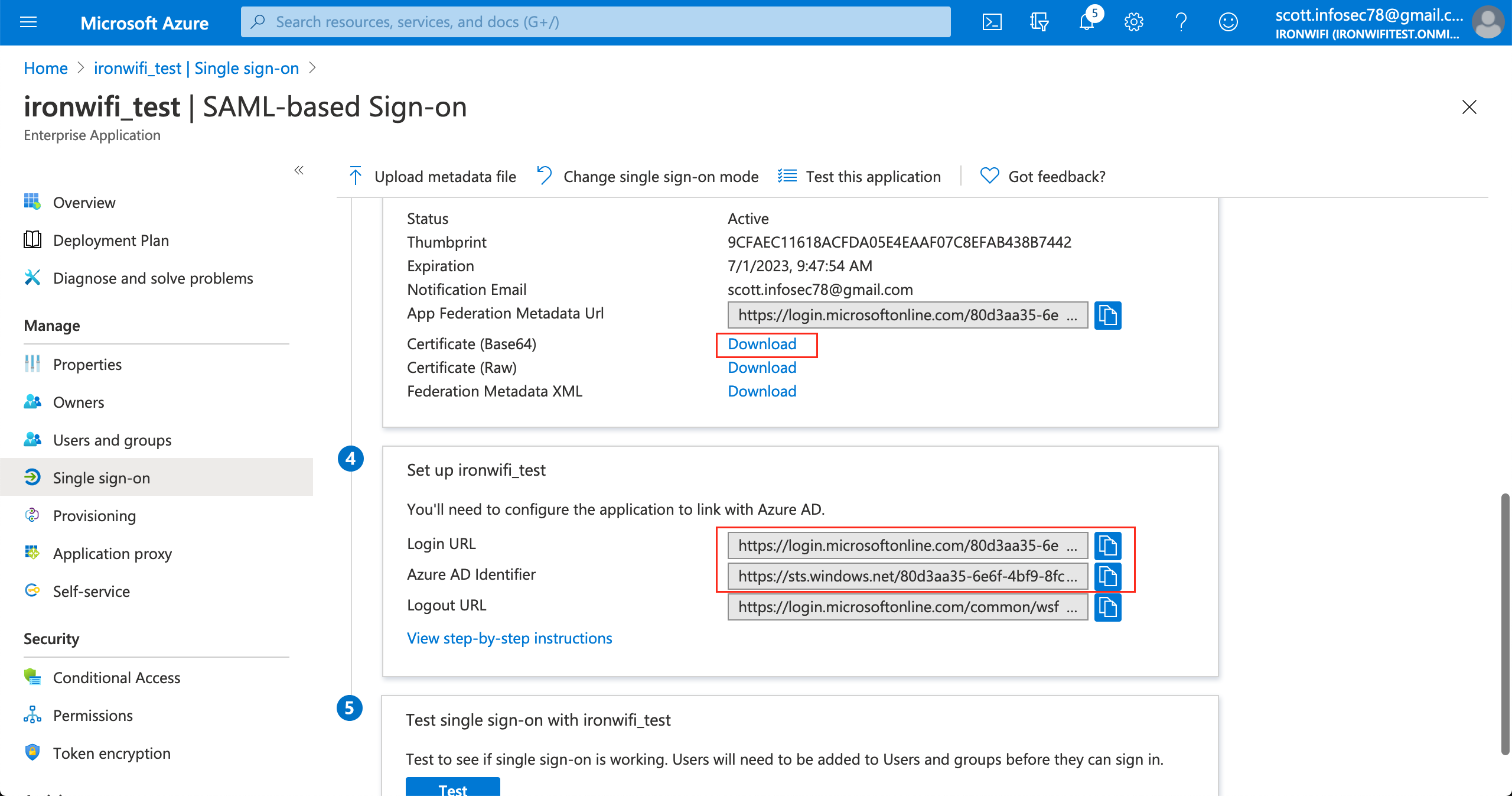1512x796 pixels.
Task: Copy the App Federation Metadata Url
Action: 1107,315
